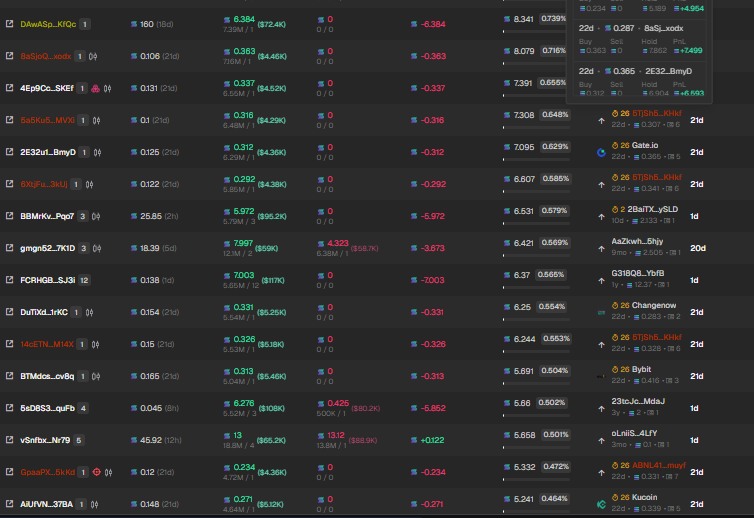
Task: Click sold amount 13.12 for vSnfbx...Nr79
Action: click(x=336, y=435)
